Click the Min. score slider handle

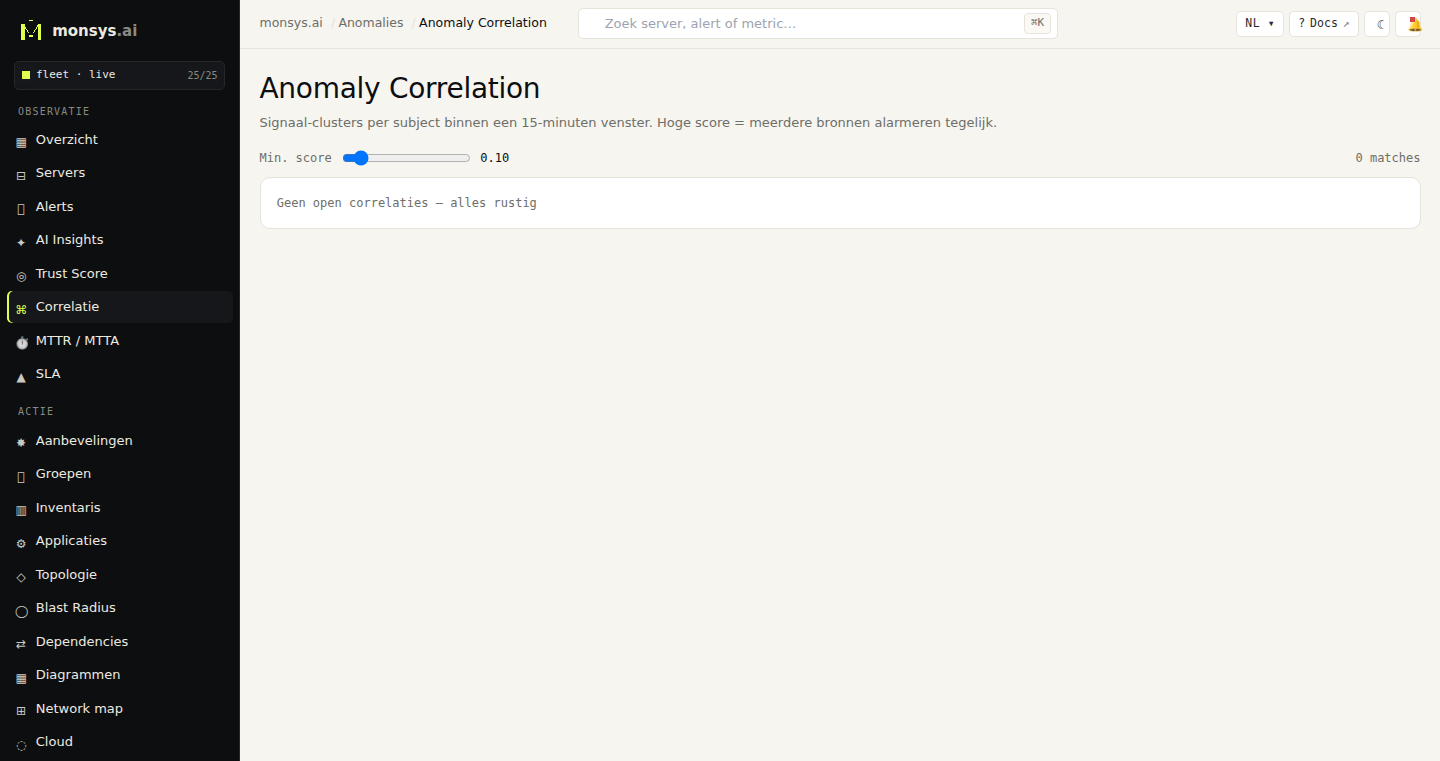point(361,158)
